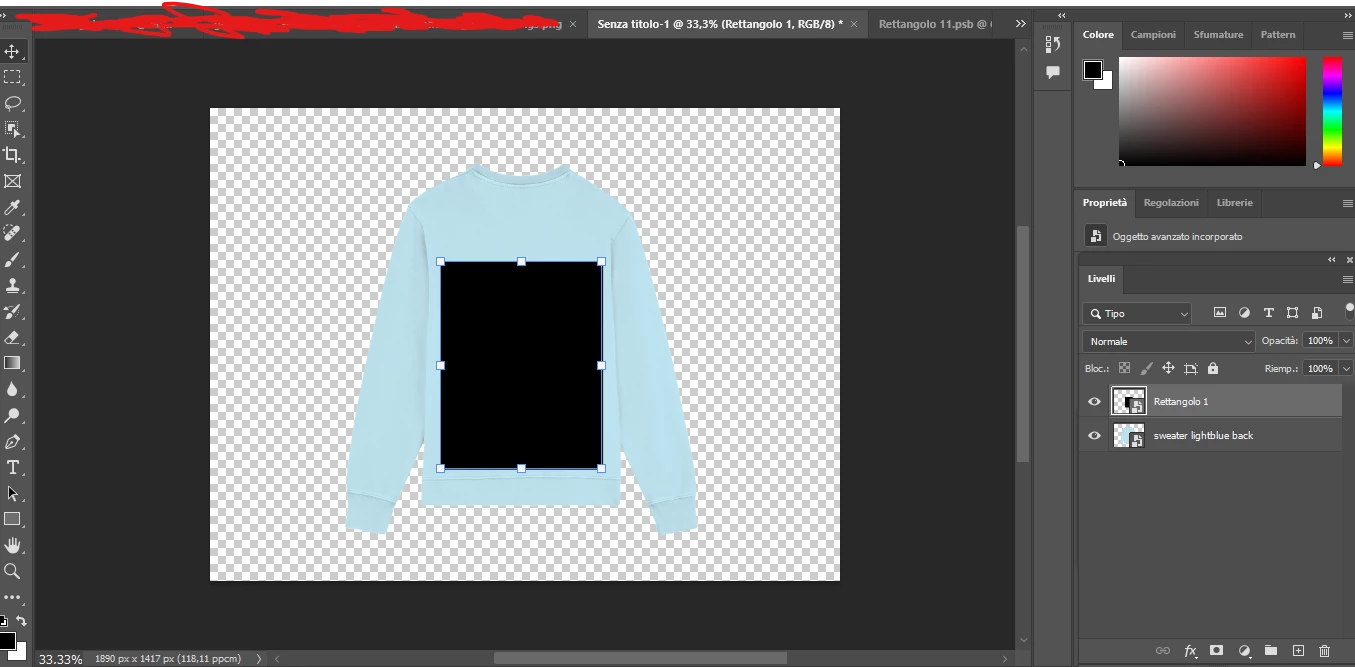
Task: Select the Eyedropper tool
Action: pyautogui.click(x=12, y=207)
